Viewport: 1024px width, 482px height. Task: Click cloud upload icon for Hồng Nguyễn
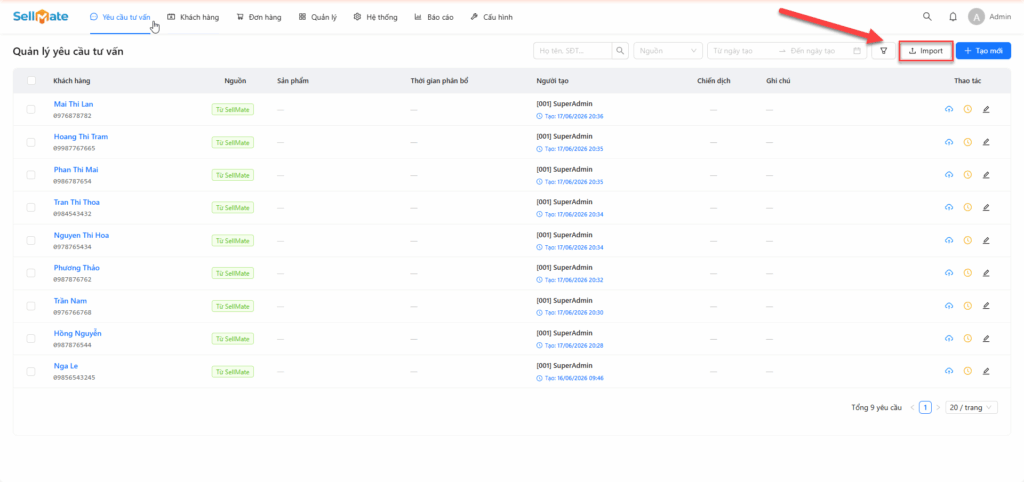[x=949, y=338]
